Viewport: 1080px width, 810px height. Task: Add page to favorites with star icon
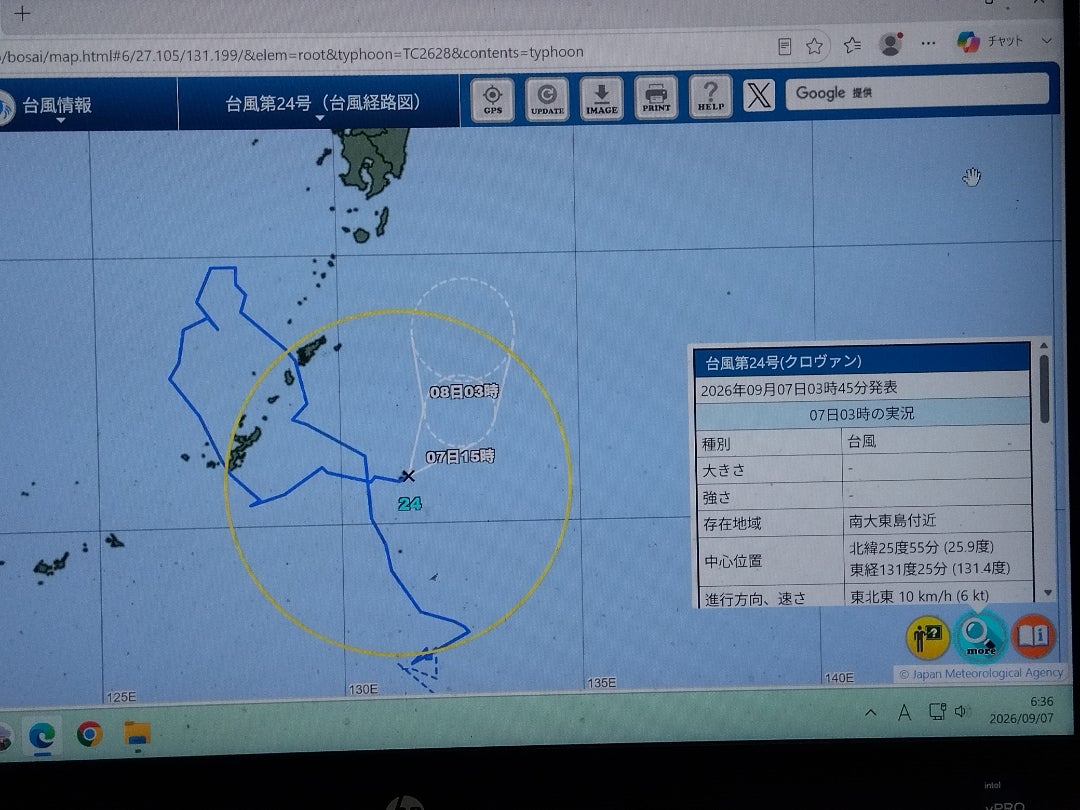[x=814, y=45]
